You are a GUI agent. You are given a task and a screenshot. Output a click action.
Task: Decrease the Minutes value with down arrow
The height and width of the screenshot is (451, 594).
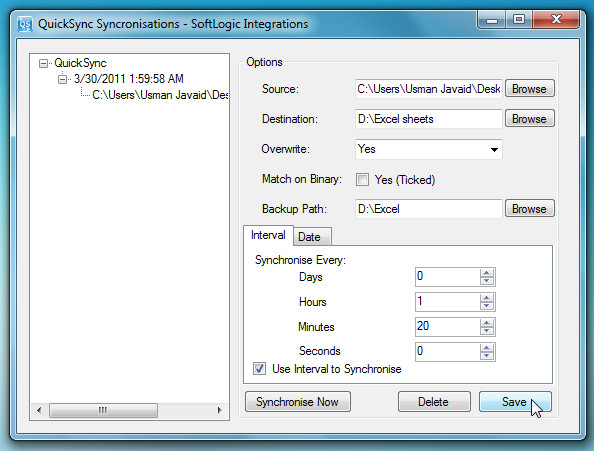point(487,331)
